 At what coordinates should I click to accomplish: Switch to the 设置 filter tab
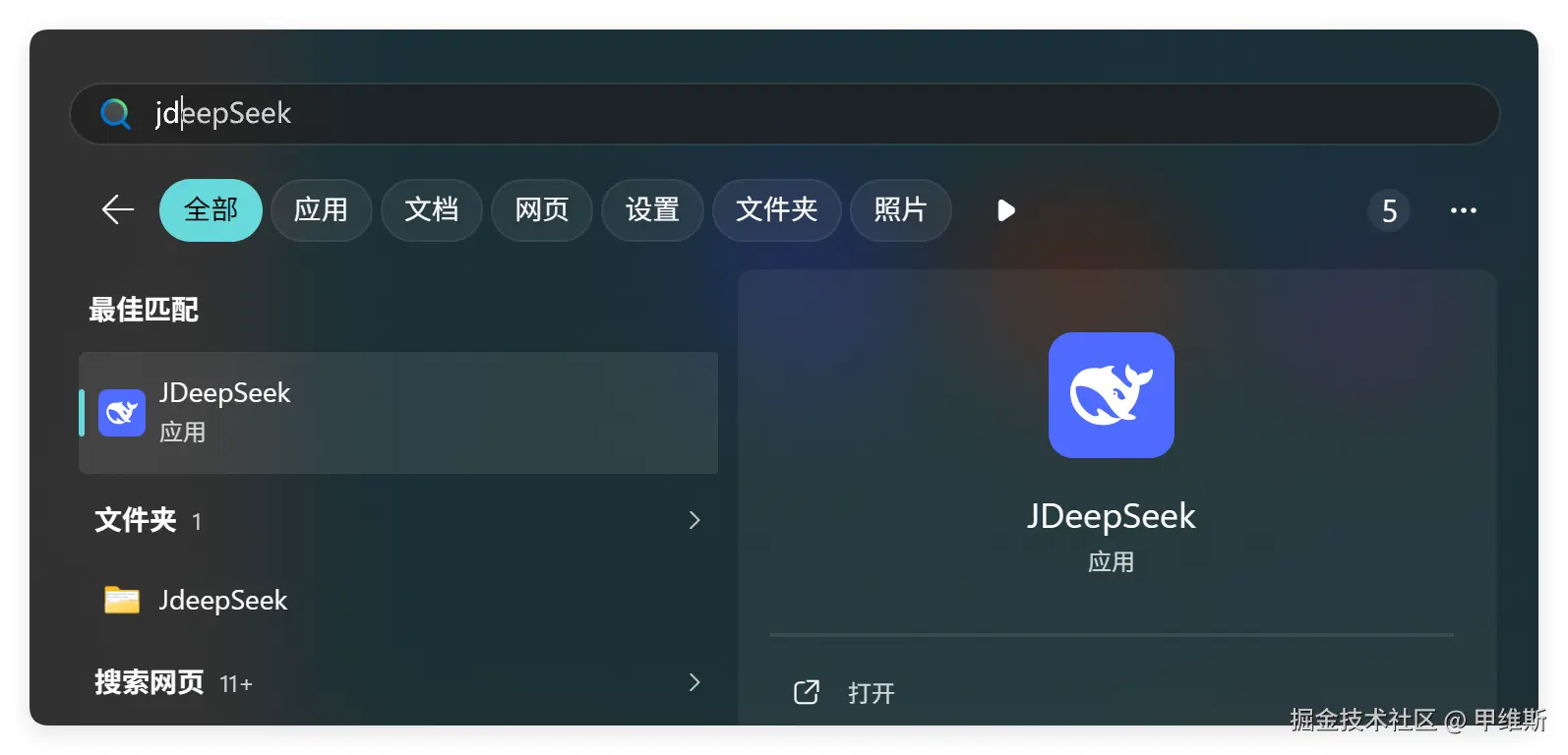point(652,209)
